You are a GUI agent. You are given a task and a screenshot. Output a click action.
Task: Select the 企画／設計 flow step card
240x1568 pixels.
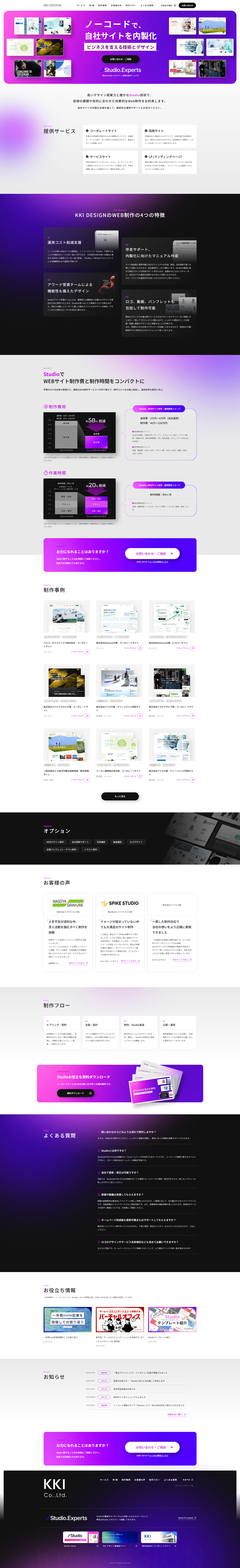(100, 1032)
